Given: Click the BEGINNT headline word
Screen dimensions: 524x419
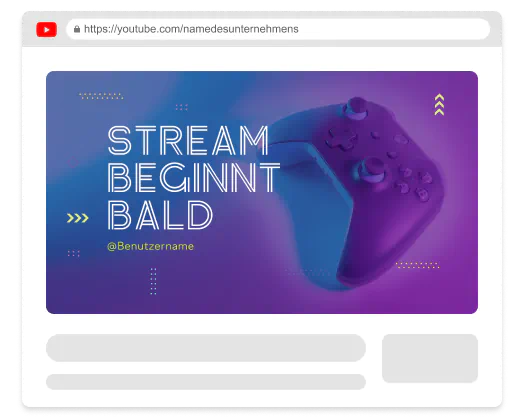Looking at the screenshot, I should pyautogui.click(x=194, y=177).
